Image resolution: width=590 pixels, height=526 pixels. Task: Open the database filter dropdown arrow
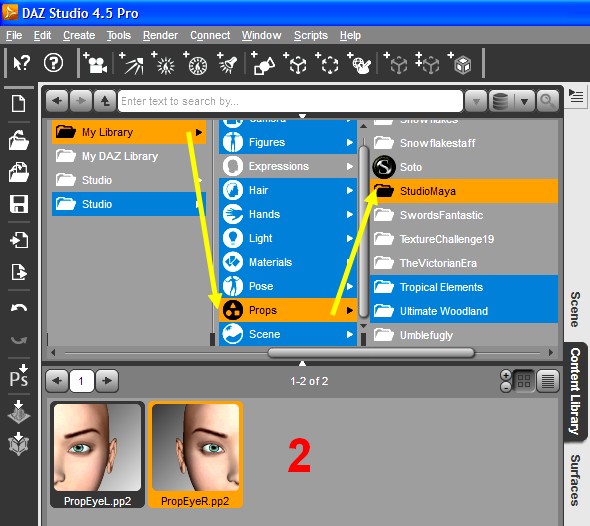click(524, 101)
